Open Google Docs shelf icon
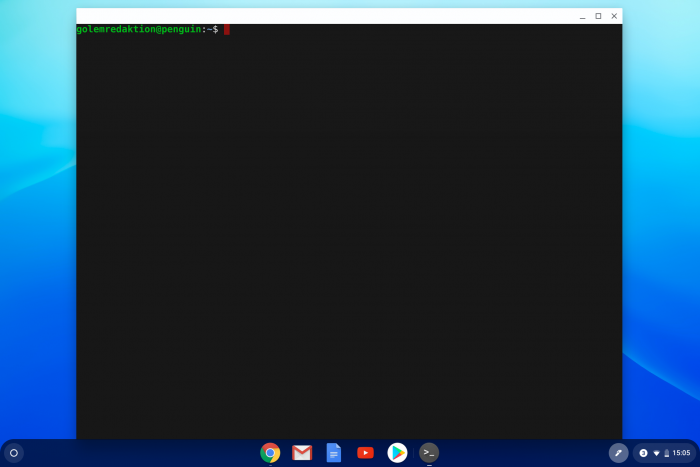700x467 pixels. [333, 453]
